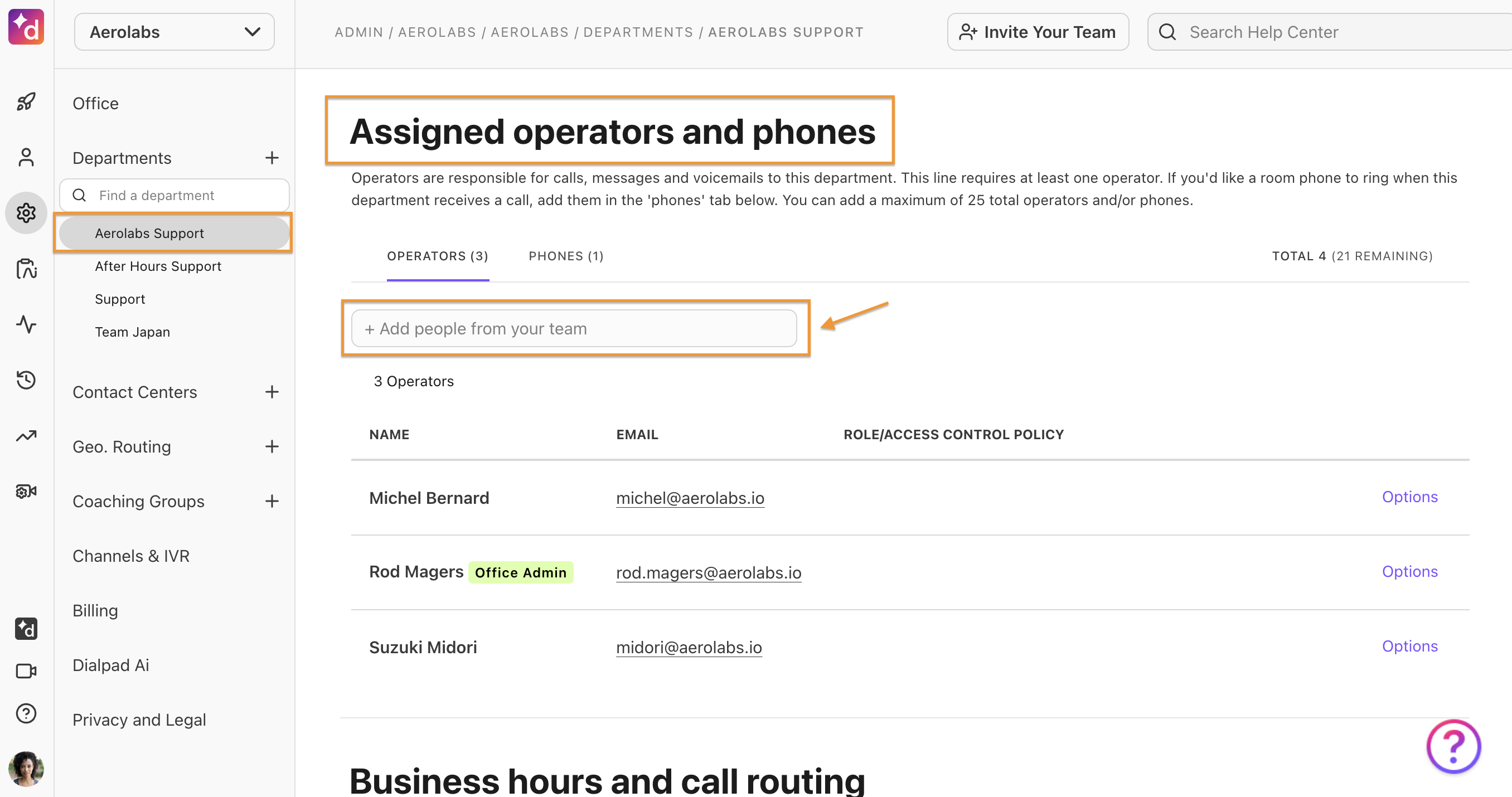Open Coaching Groups in the menu
Screen dimensions: 1512x797
pos(138,501)
